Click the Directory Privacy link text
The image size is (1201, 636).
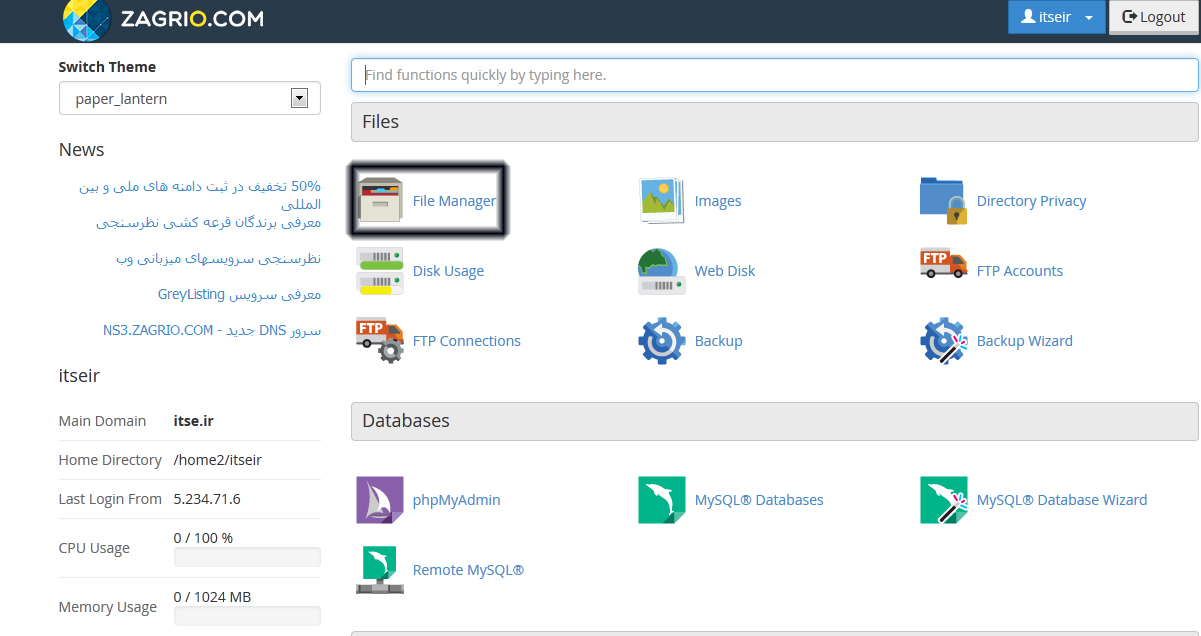pos(1031,201)
